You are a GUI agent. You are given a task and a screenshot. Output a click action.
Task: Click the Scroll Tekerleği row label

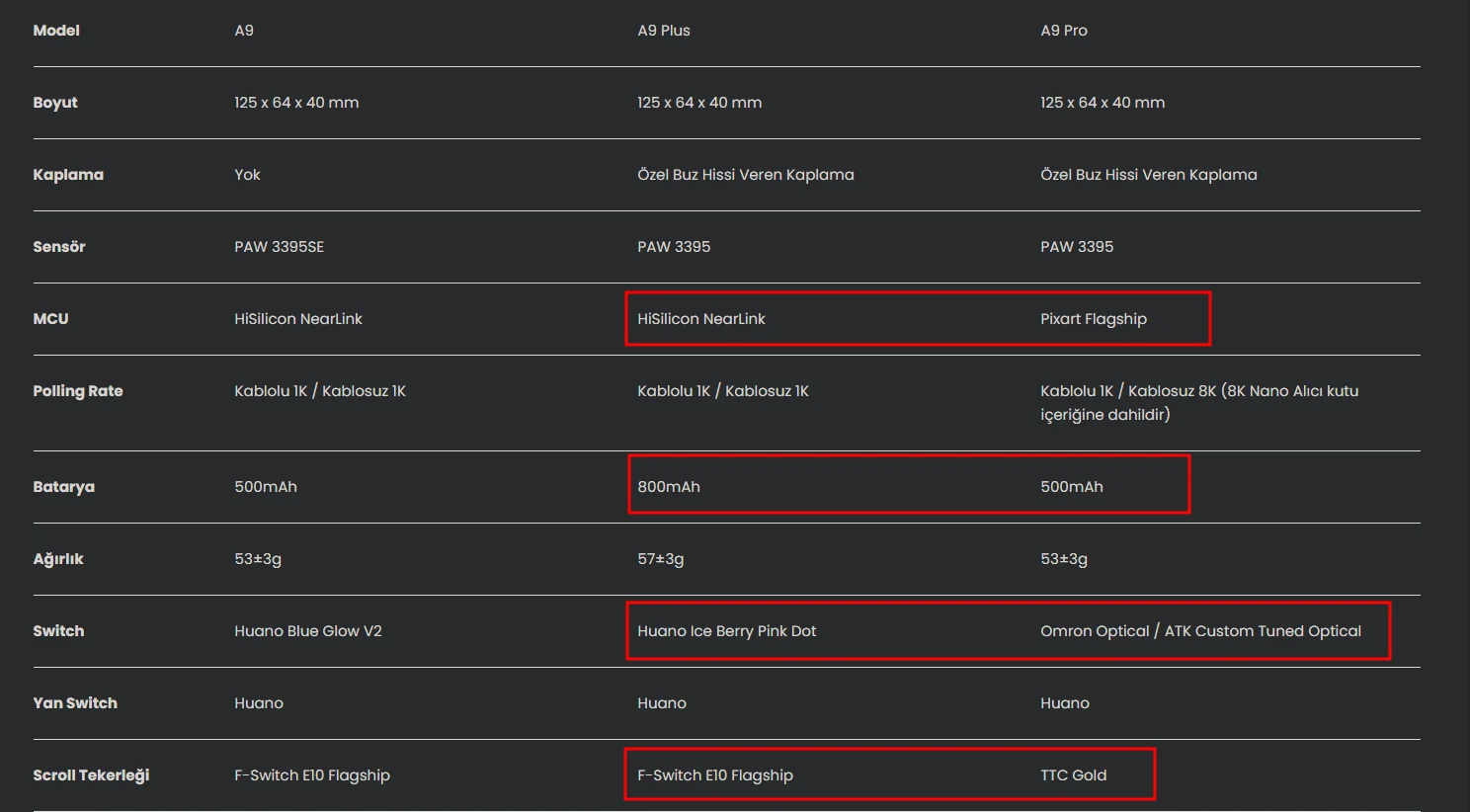click(x=91, y=775)
